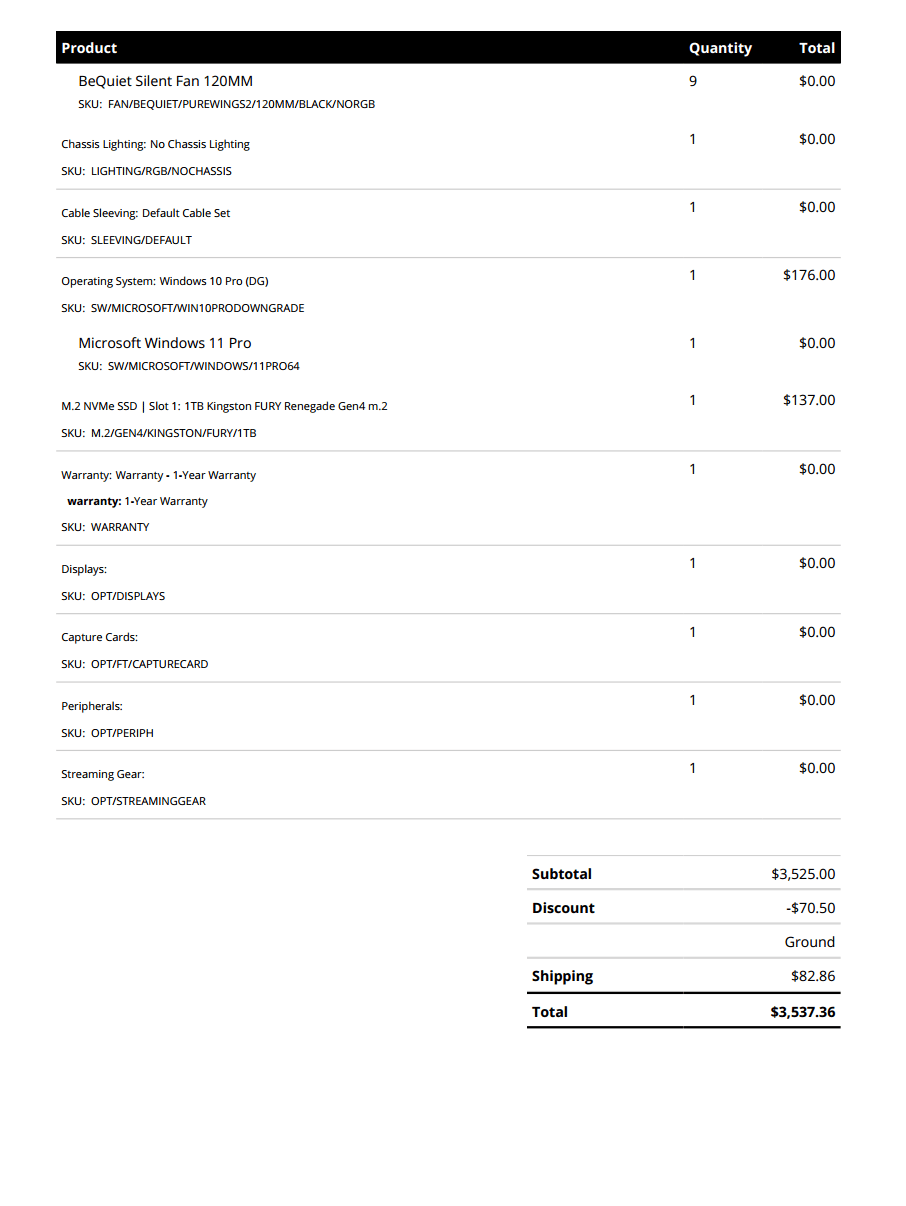The width and height of the screenshot is (906, 1206).
Task: Click the $176.00 operating system price
Action: point(809,275)
